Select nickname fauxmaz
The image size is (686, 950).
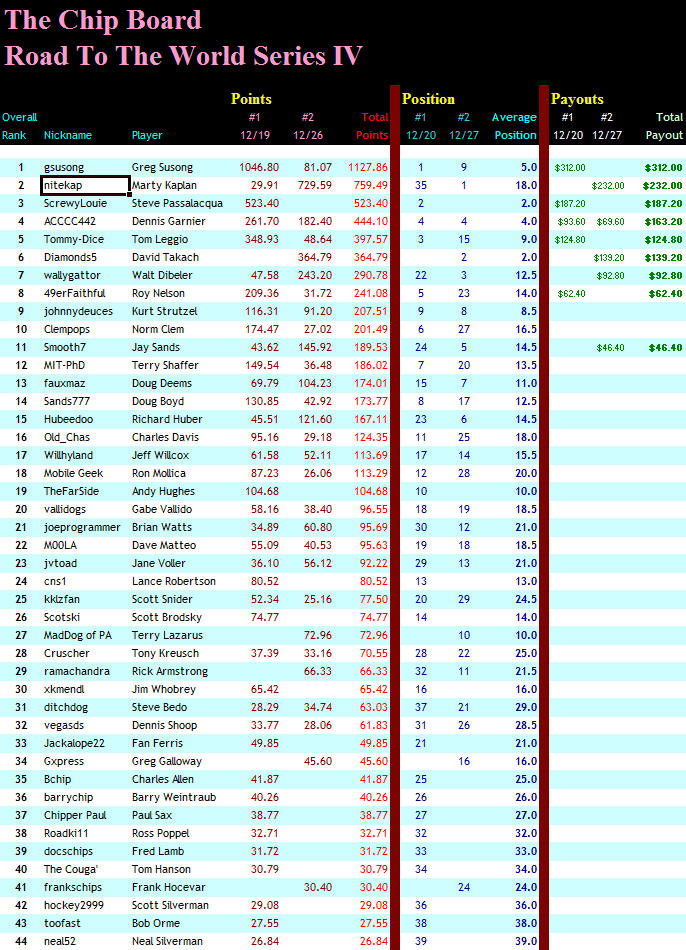coord(64,384)
